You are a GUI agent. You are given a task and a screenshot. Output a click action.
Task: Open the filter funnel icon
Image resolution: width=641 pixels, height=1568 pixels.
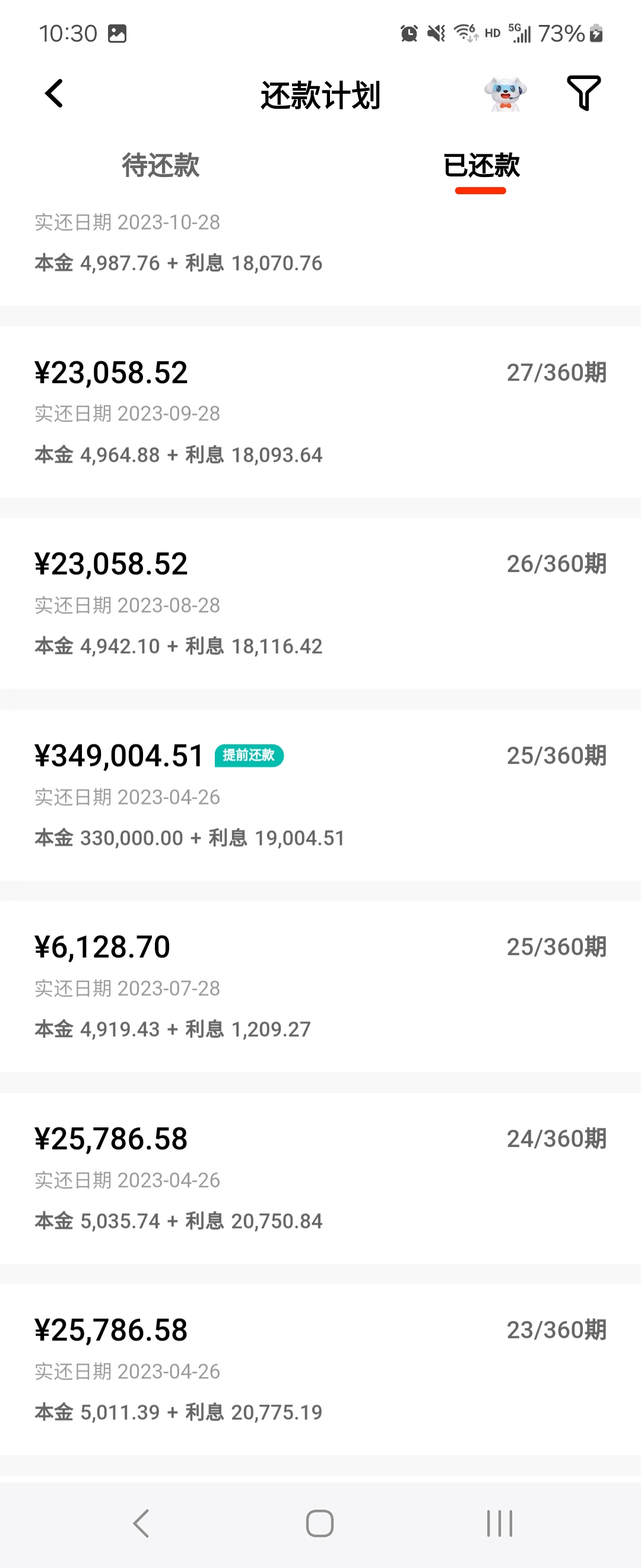[x=583, y=93]
